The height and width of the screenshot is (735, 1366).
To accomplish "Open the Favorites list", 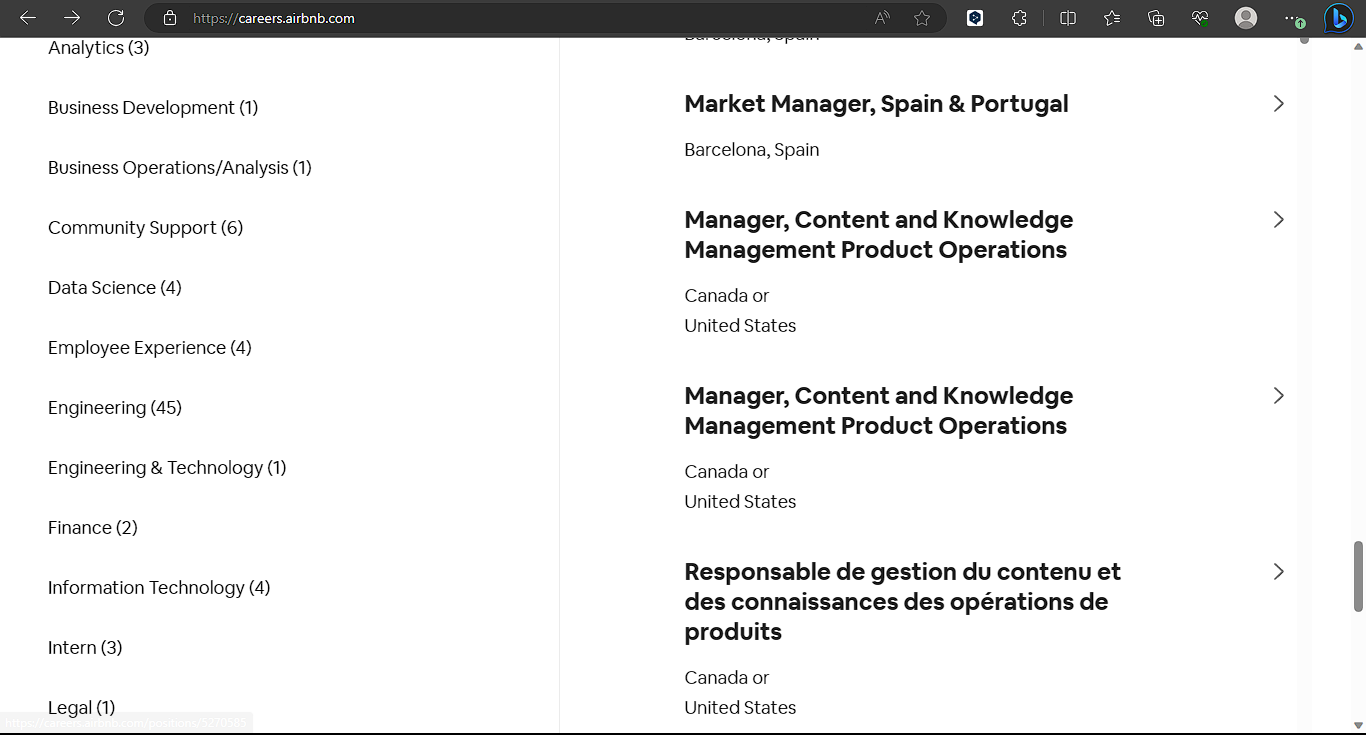I will point(1112,18).
